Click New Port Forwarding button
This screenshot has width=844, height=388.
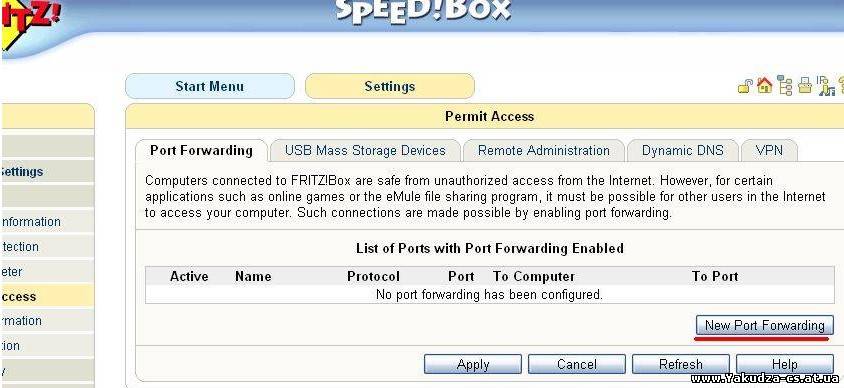coord(764,325)
